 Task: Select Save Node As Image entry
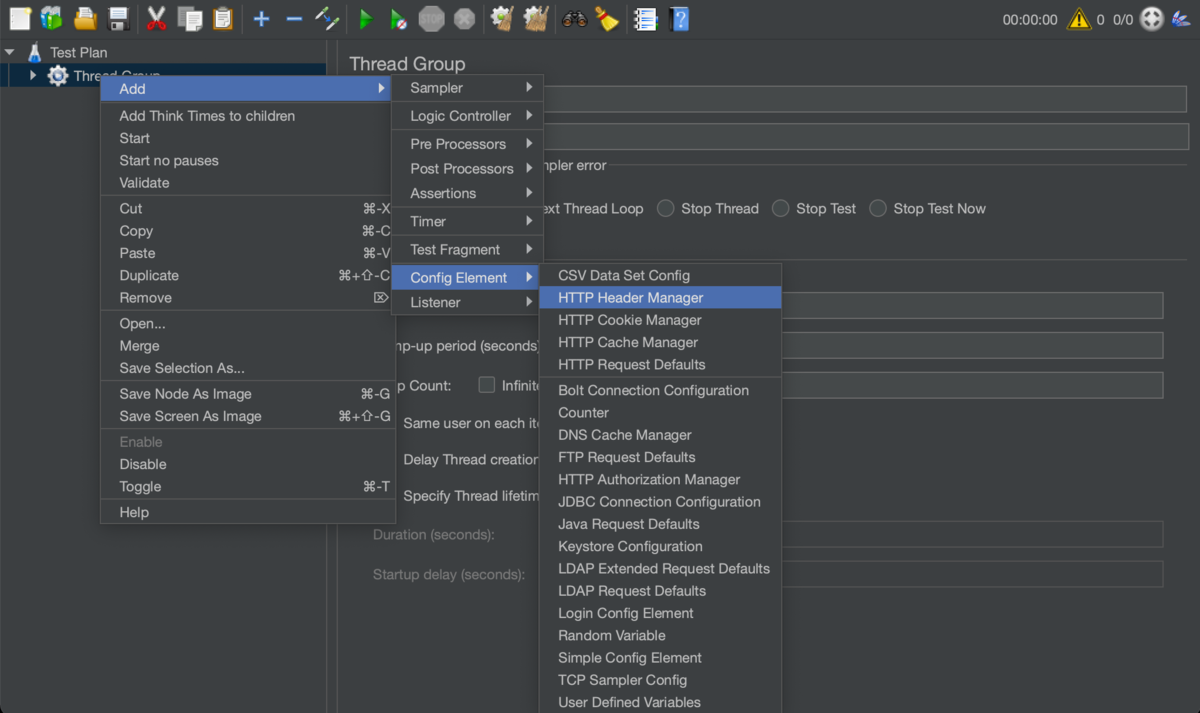point(247,394)
